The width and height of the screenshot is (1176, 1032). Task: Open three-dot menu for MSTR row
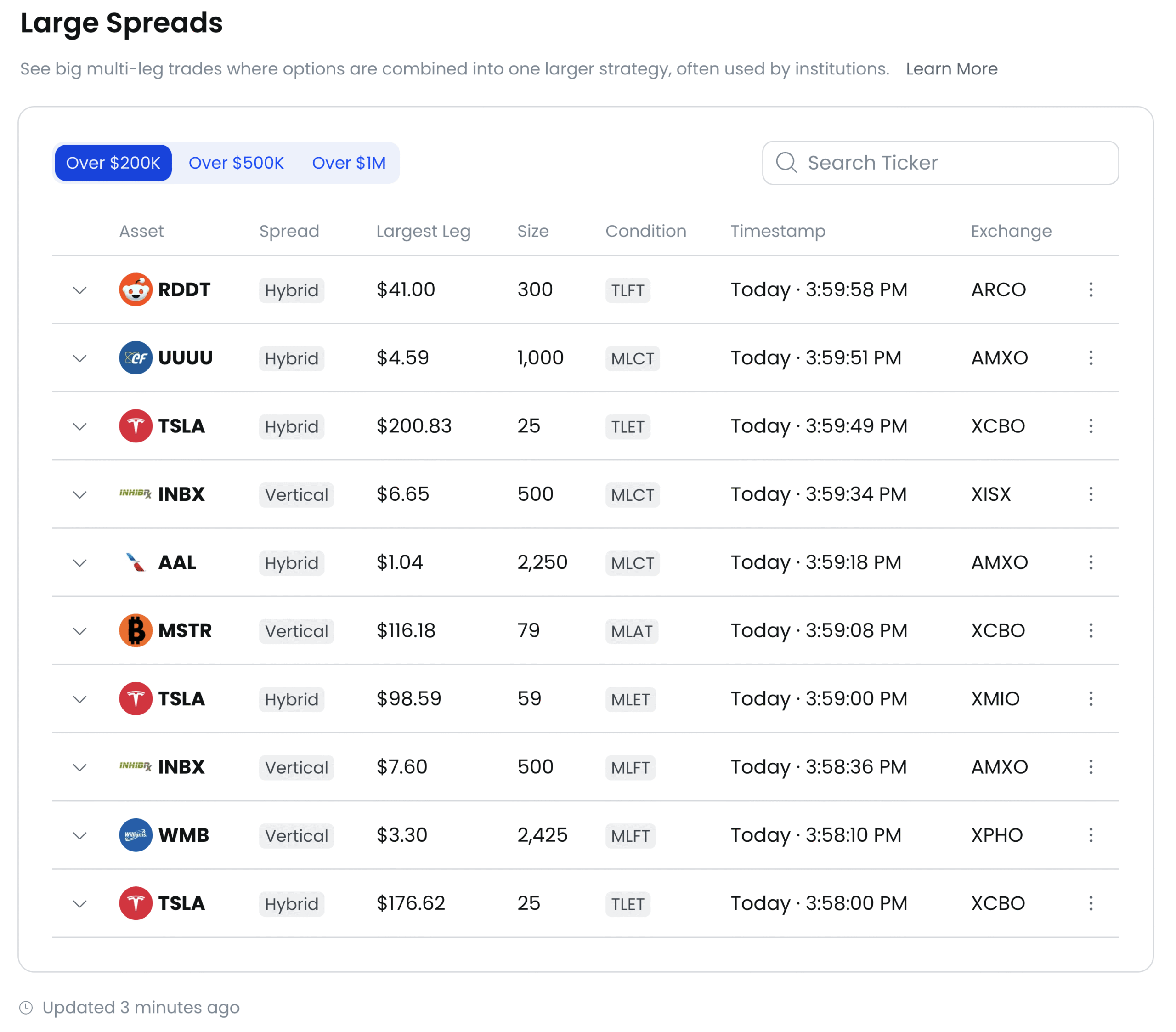1090,630
